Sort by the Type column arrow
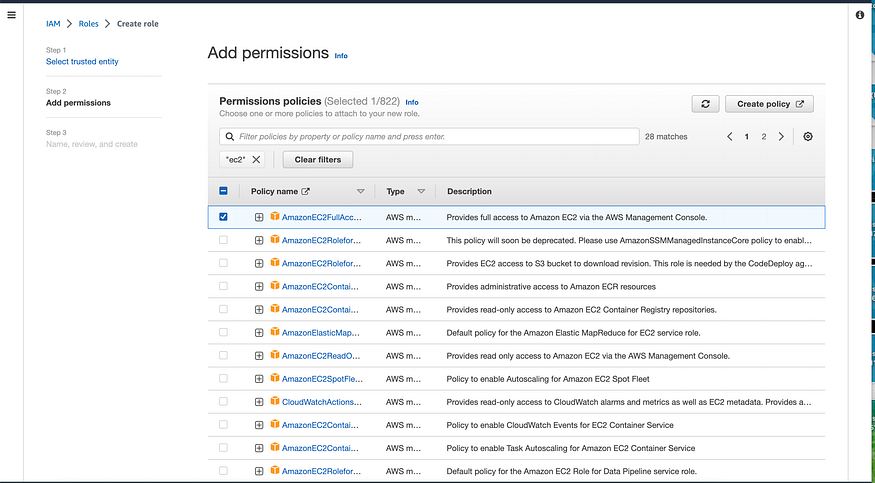Viewport: 875px width, 483px height. (x=421, y=191)
